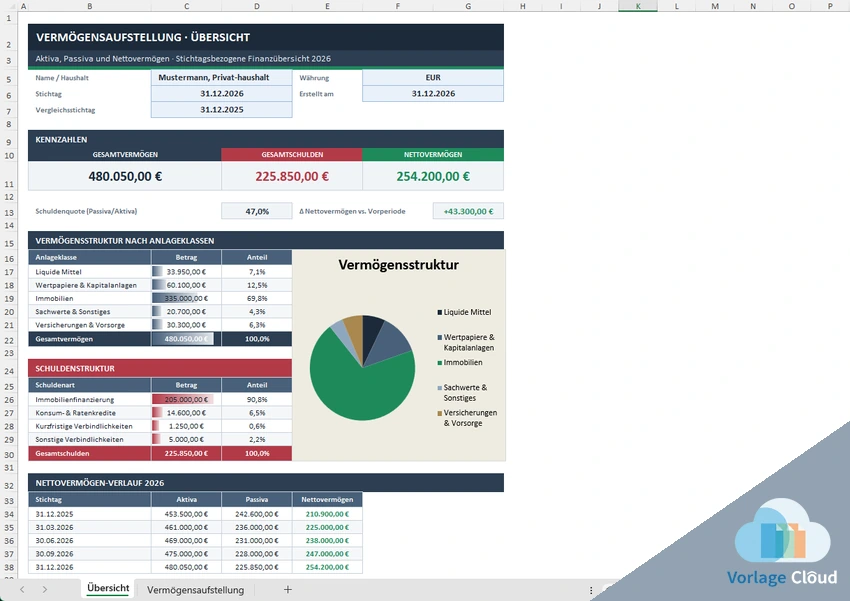The image size is (850, 601).
Task: Click Kurzfristige Verbindlichkeiten amount 1.250,00 €
Action: (x=186, y=426)
